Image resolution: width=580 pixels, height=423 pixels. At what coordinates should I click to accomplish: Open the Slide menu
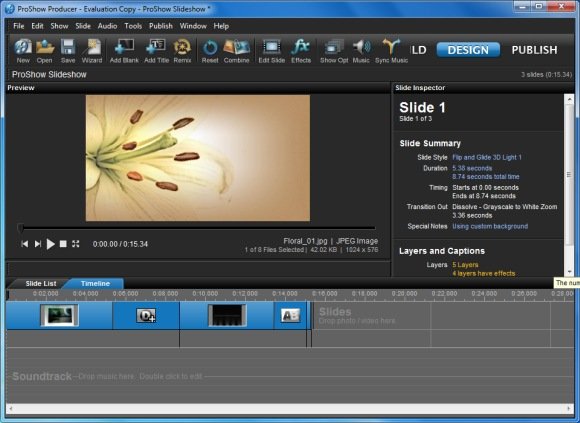[x=83, y=26]
